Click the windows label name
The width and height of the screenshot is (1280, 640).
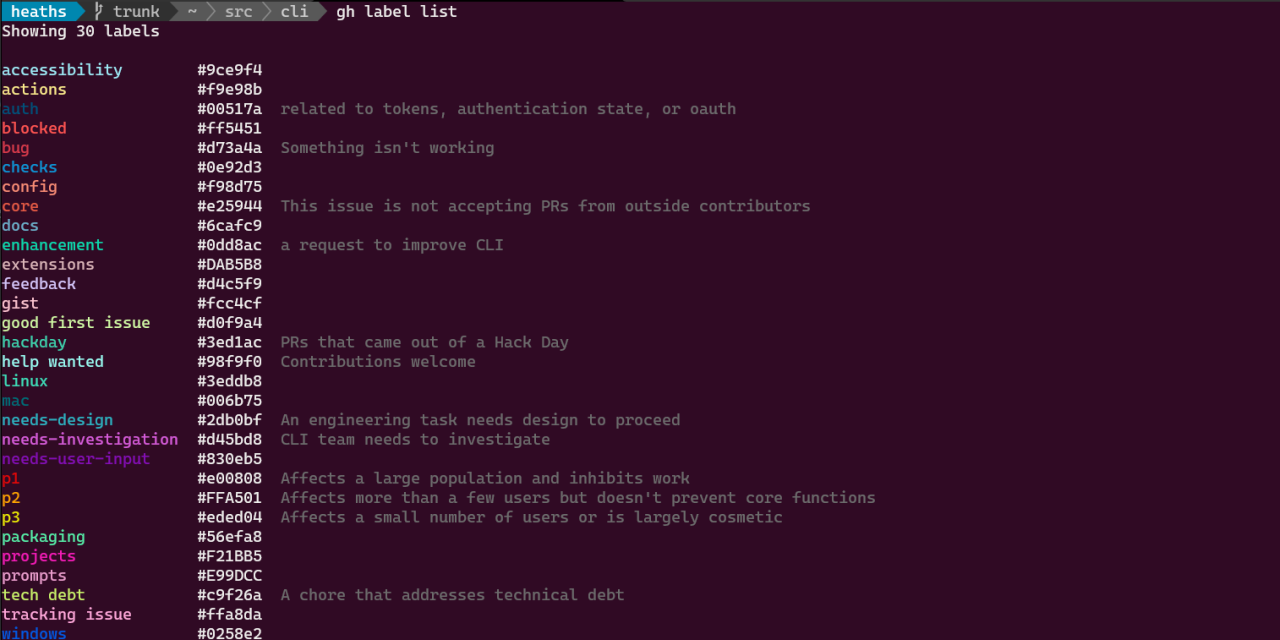point(34,633)
